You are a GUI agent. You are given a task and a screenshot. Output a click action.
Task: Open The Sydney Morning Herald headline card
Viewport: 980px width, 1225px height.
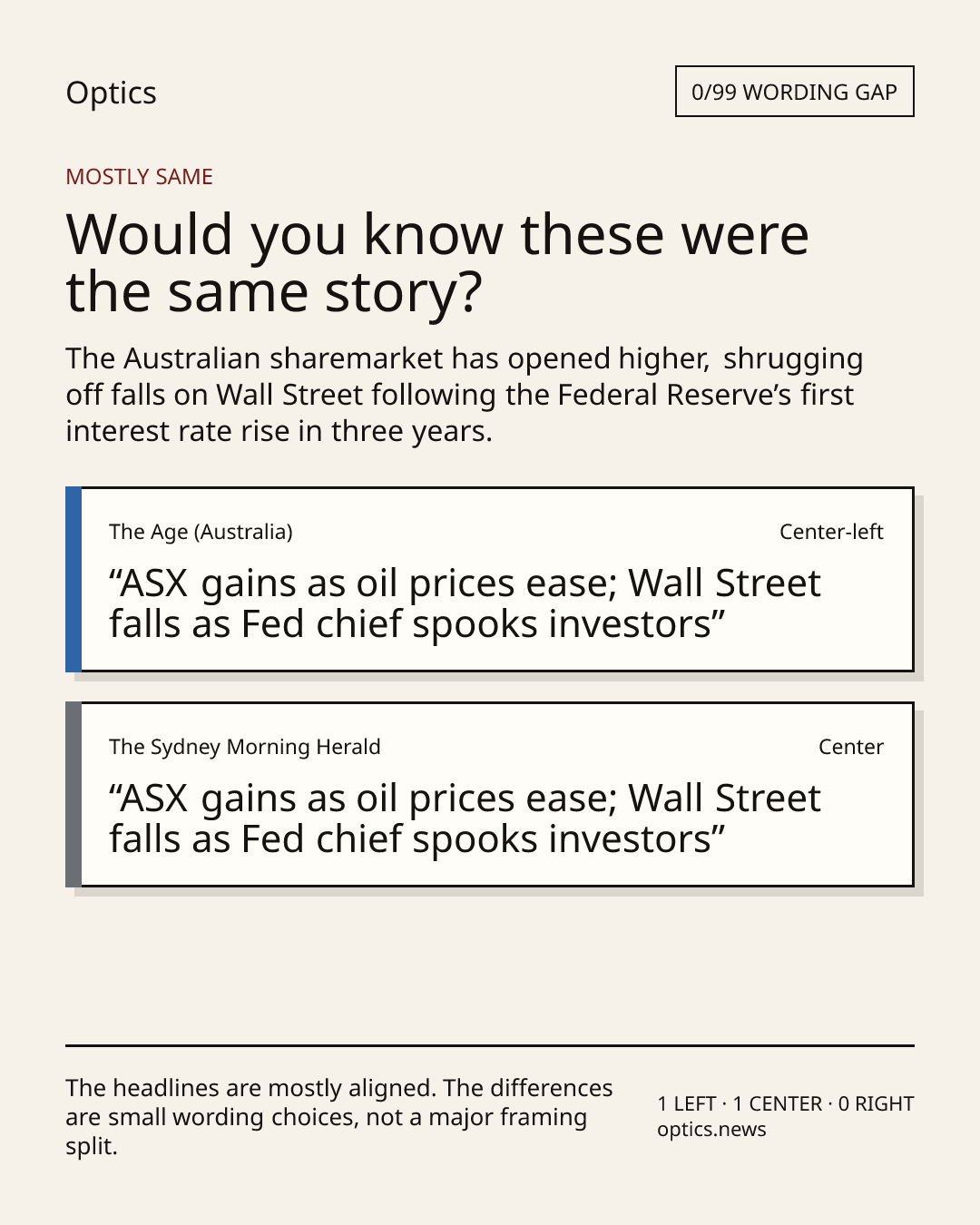pyautogui.click(x=489, y=795)
